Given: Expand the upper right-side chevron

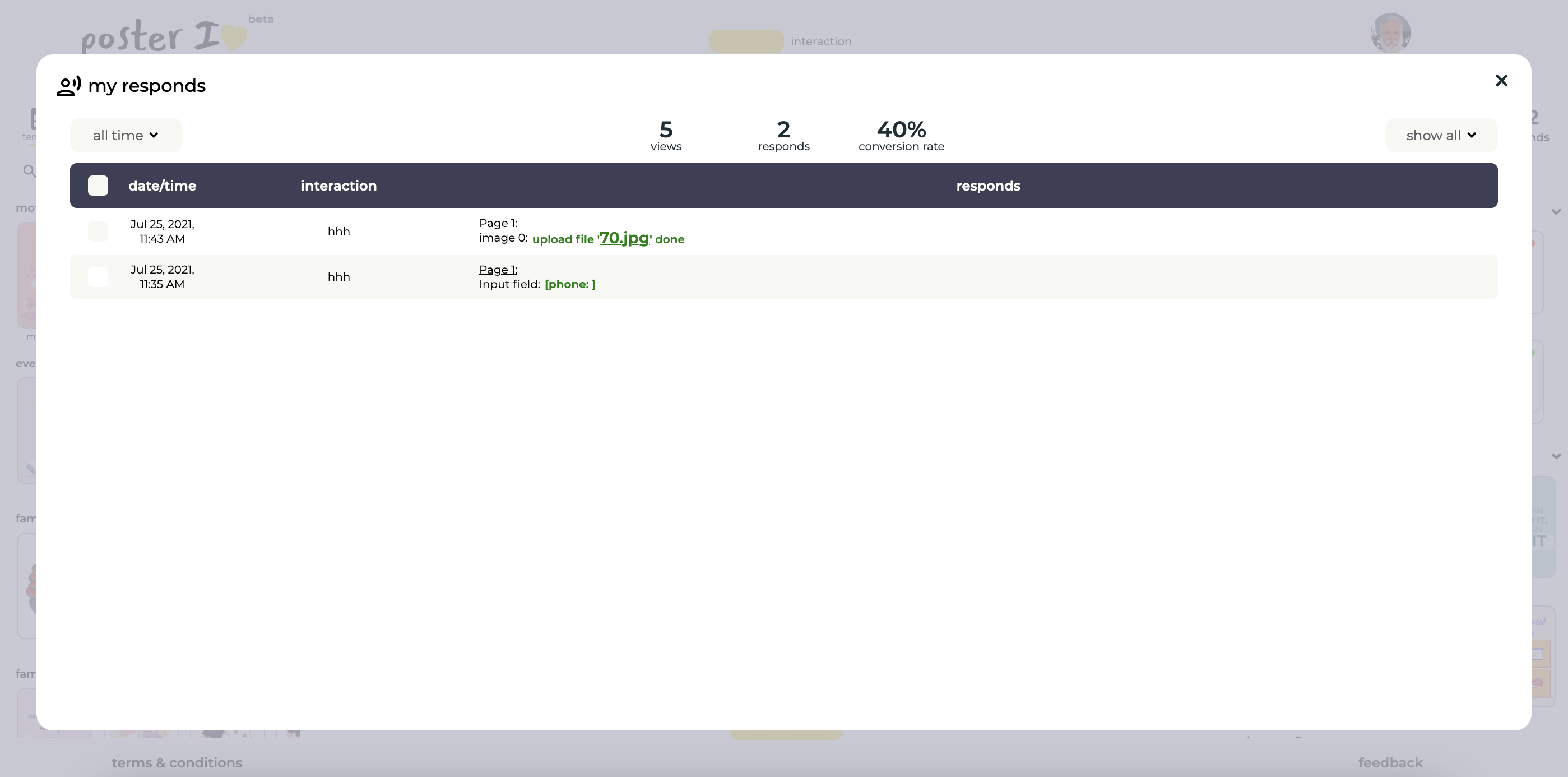Looking at the screenshot, I should click(1556, 212).
